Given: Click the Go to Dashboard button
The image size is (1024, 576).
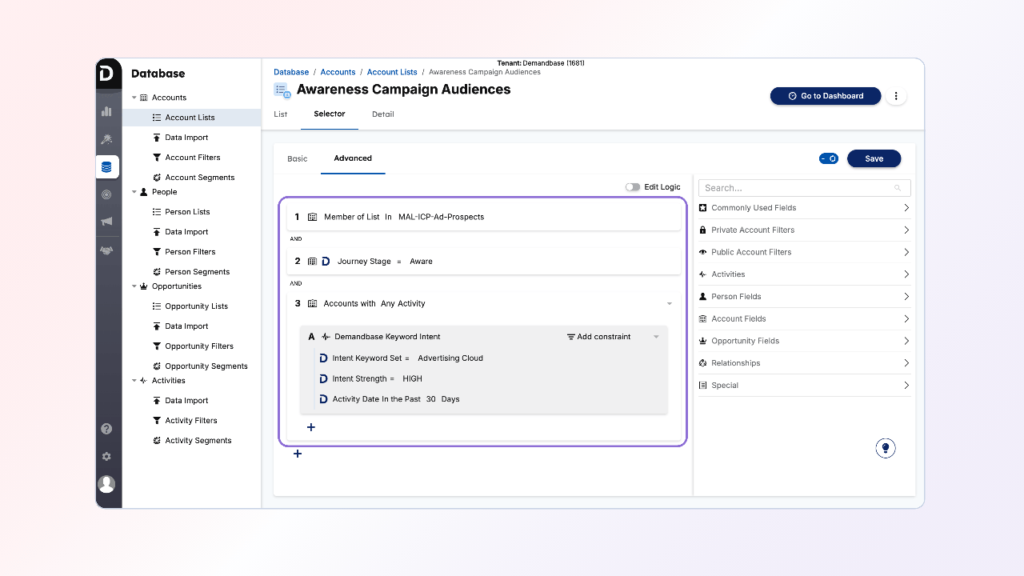Looking at the screenshot, I should point(825,96).
